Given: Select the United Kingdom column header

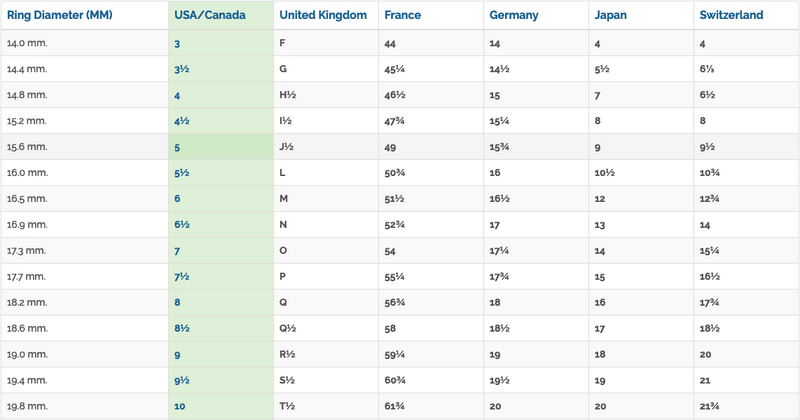Looking at the screenshot, I should point(323,16).
